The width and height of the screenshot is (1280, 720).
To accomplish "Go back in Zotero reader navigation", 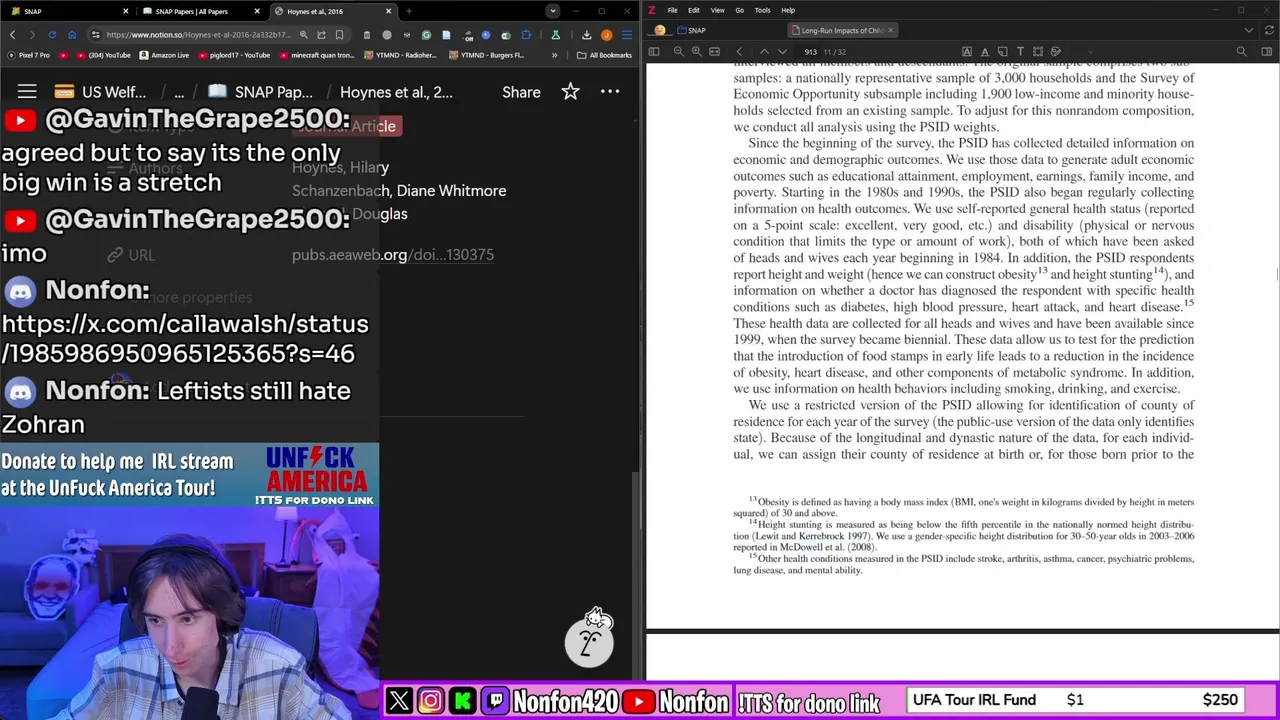I will 739,52.
